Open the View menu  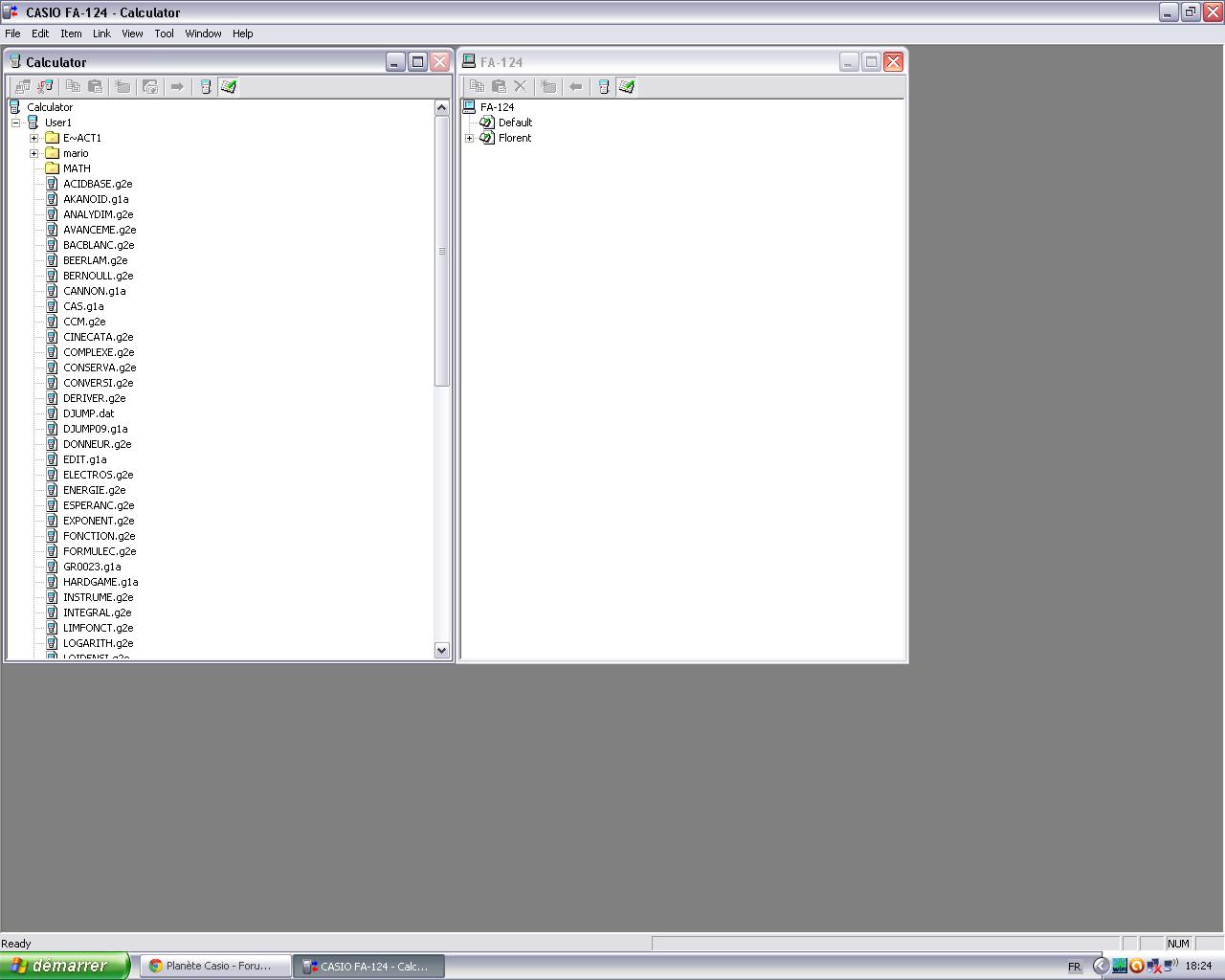132,33
